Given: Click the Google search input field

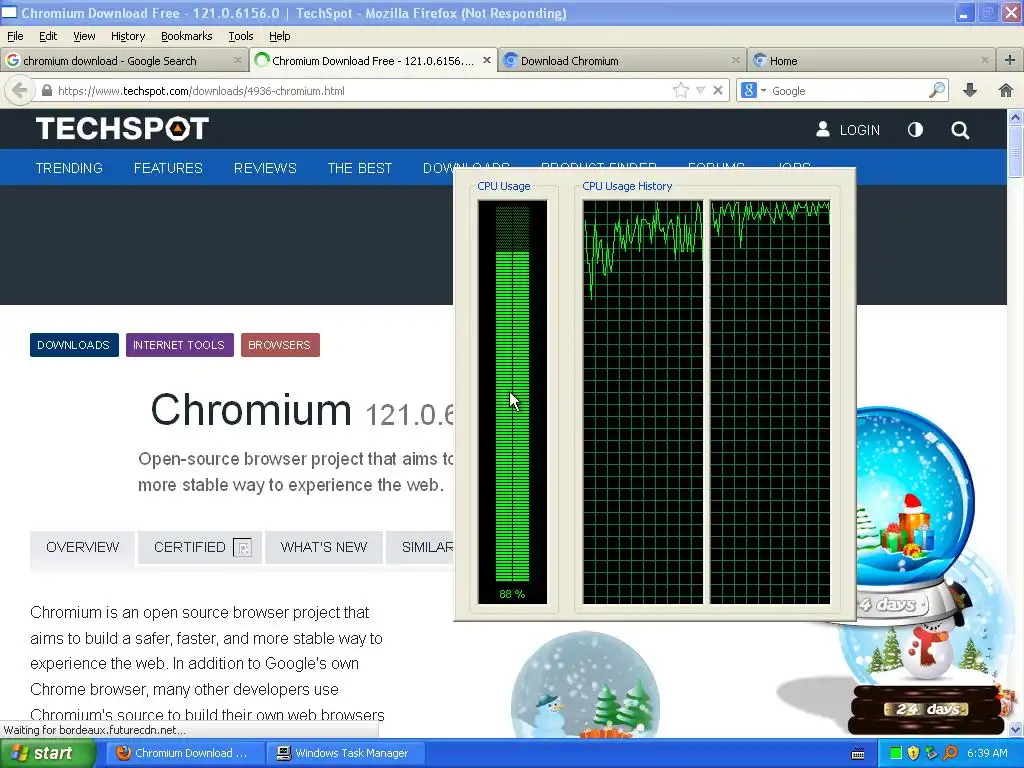Looking at the screenshot, I should tap(848, 91).
